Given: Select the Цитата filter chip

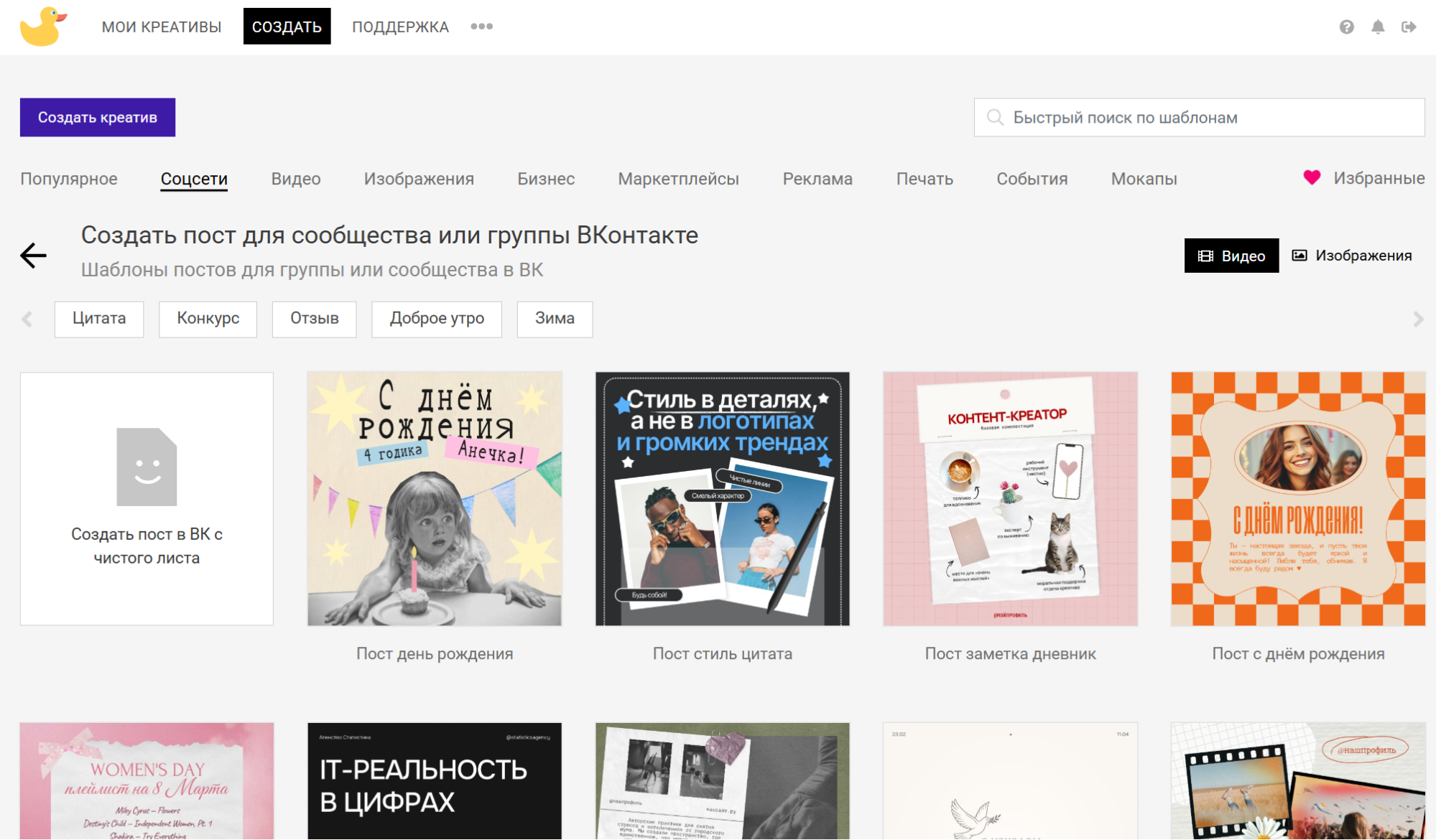Looking at the screenshot, I should (99, 318).
